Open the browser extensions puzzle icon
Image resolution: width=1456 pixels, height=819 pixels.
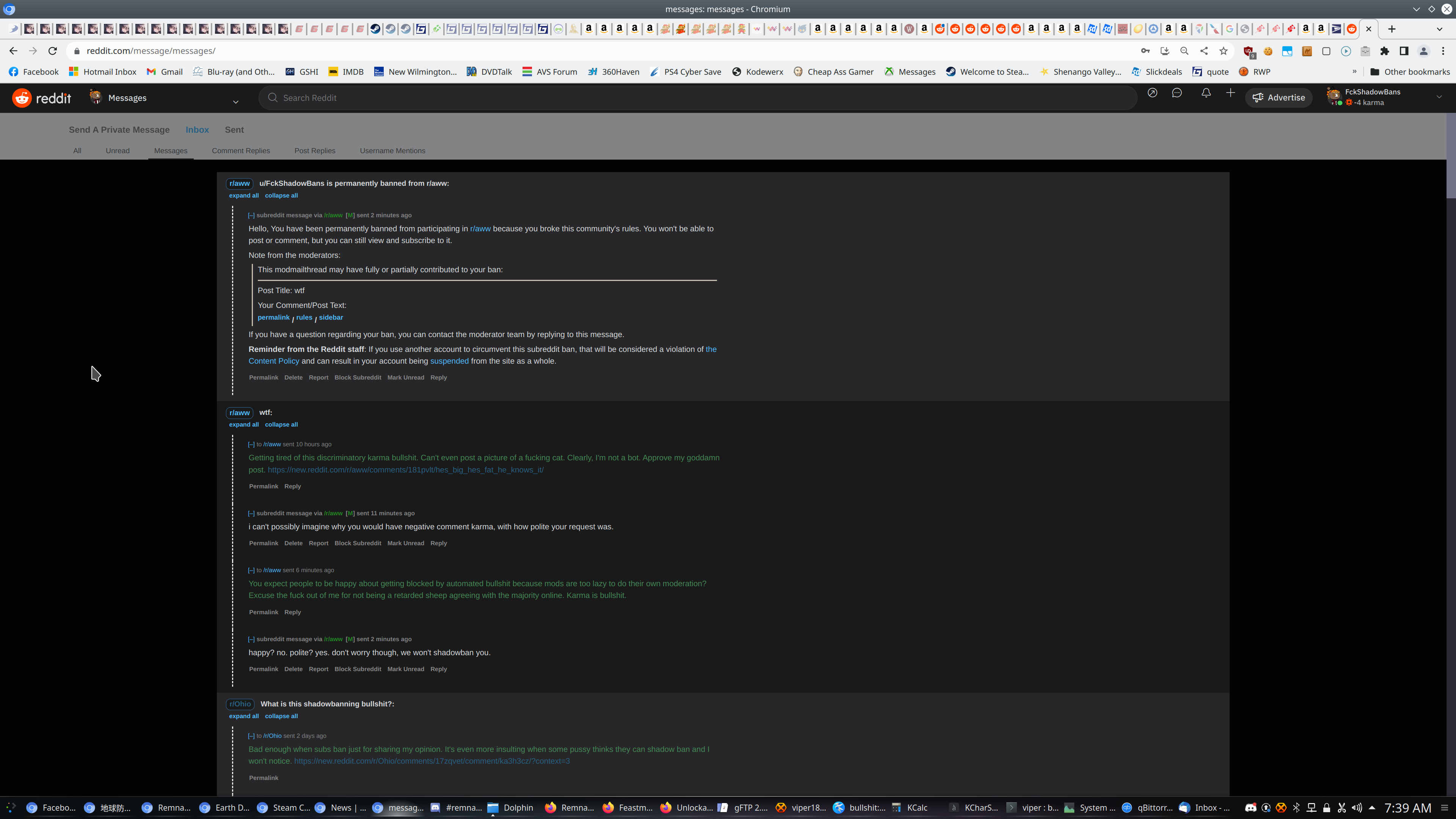(x=1384, y=51)
